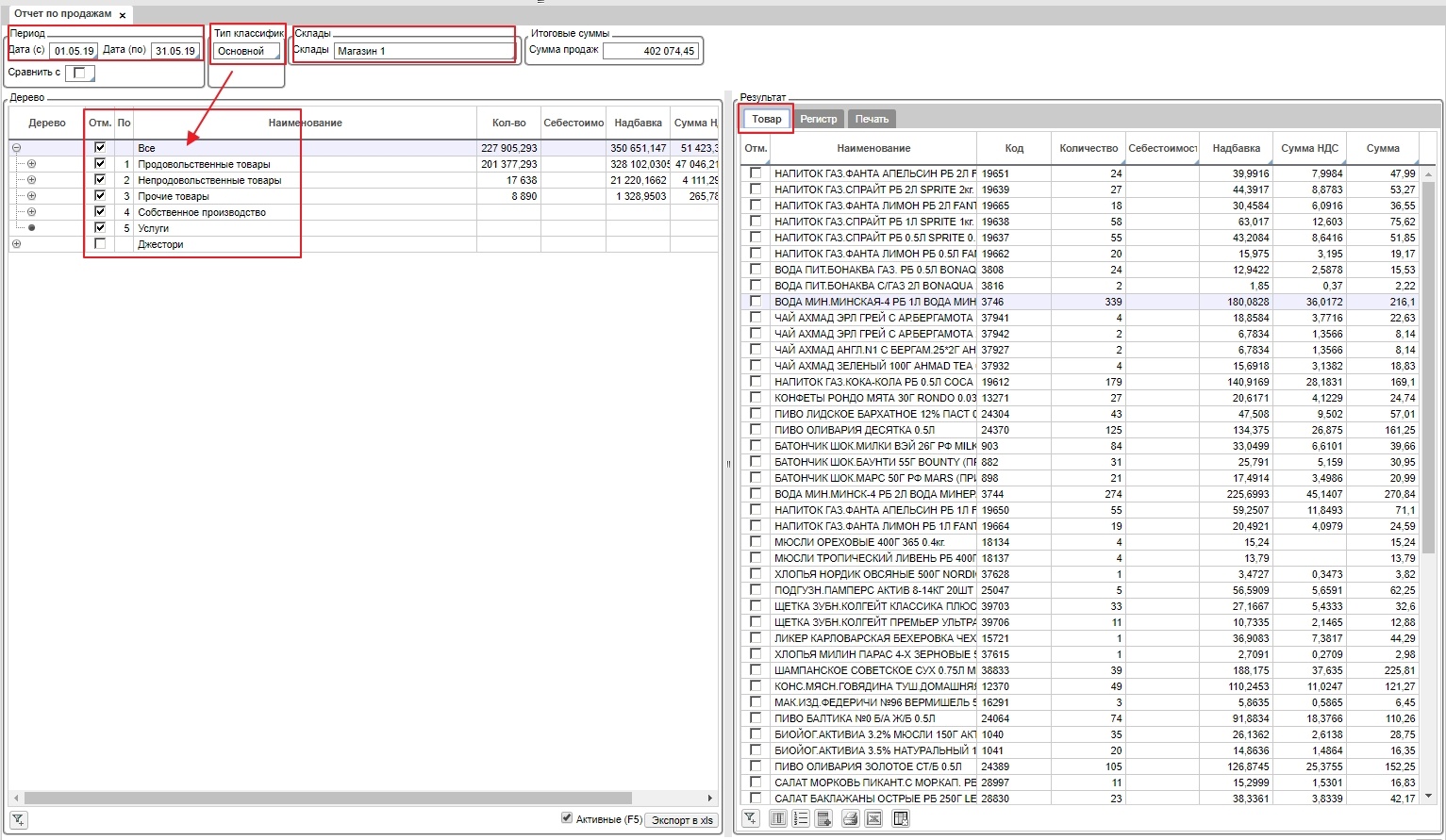The image size is (1446, 840).
Task: Open the 'Тип классификатора' dropdown showing Основной
Action: [246, 52]
